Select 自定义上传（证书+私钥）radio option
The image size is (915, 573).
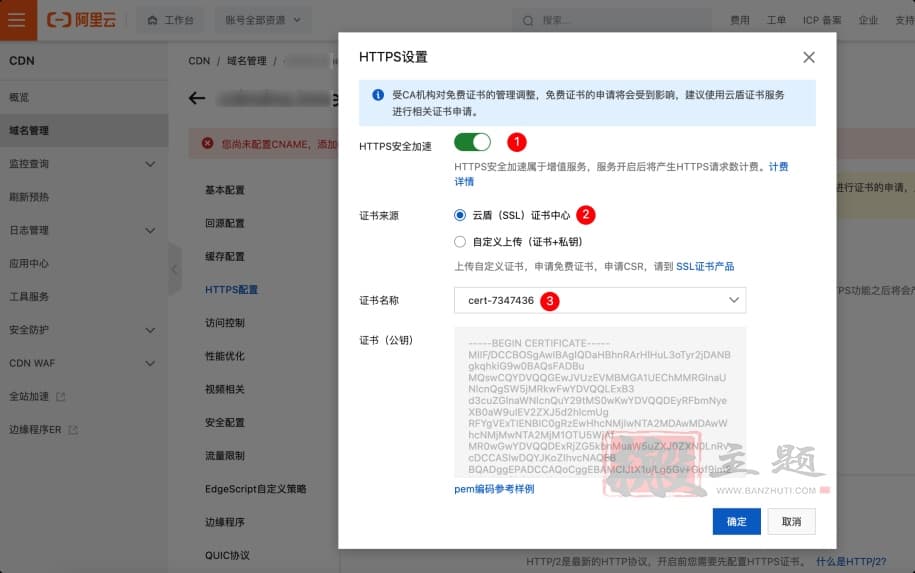point(460,242)
